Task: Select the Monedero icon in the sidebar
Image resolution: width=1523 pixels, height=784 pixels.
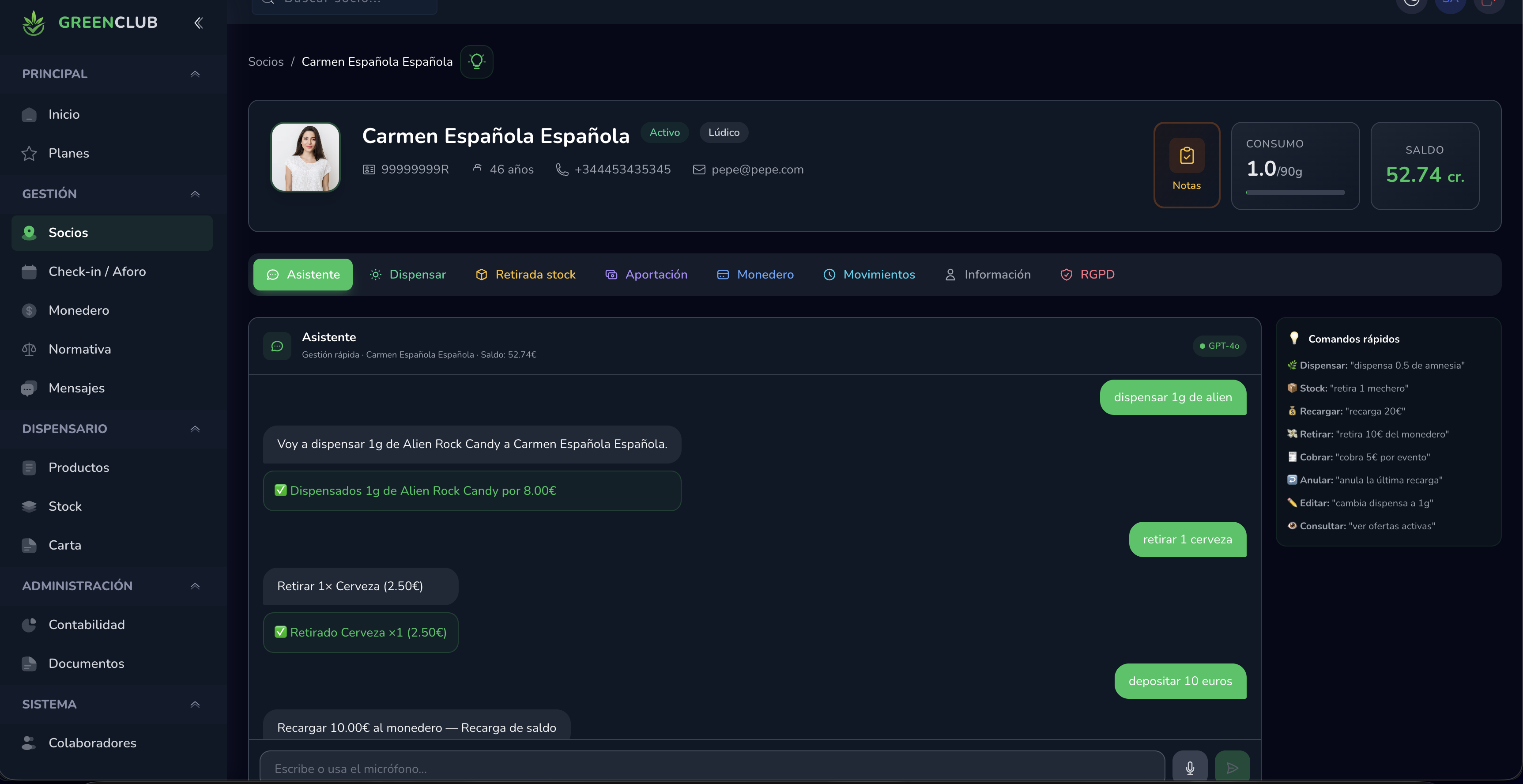Action: tap(29, 310)
